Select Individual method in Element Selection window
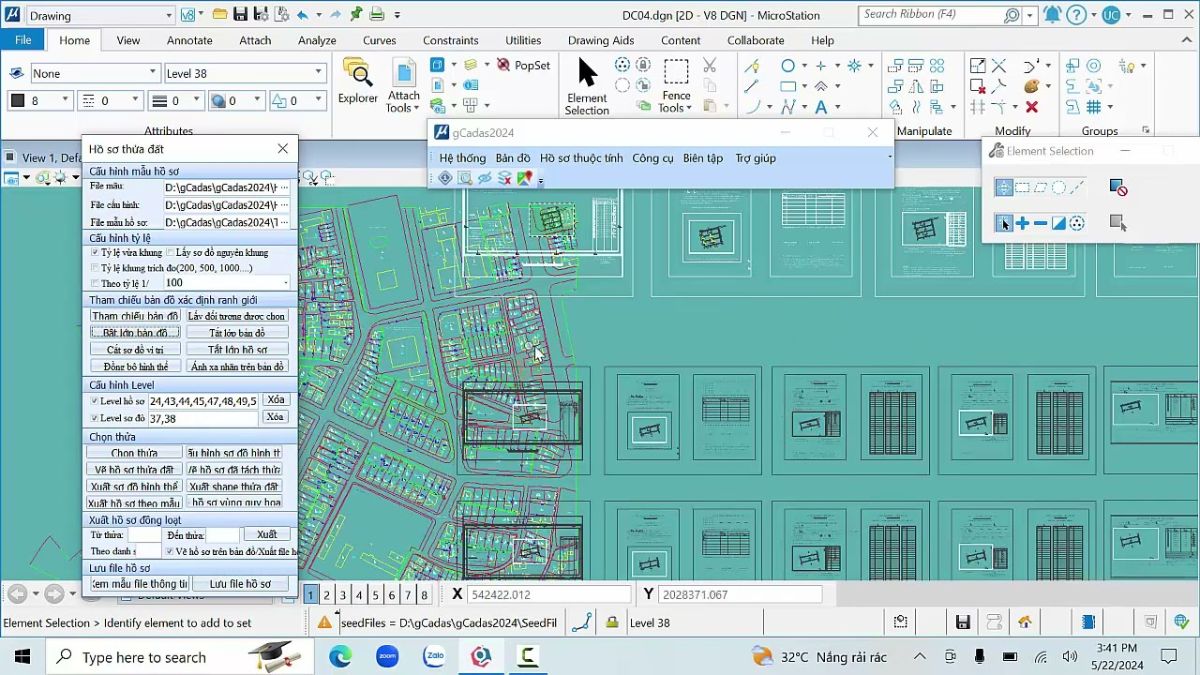 tap(1004, 187)
